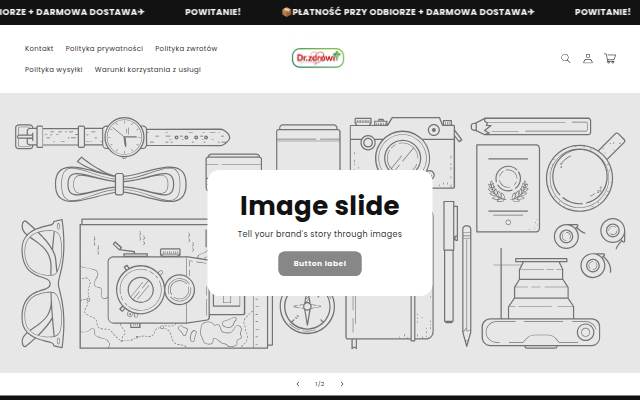This screenshot has width=640, height=400.
Task: Open the search icon in header
Action: click(x=565, y=58)
